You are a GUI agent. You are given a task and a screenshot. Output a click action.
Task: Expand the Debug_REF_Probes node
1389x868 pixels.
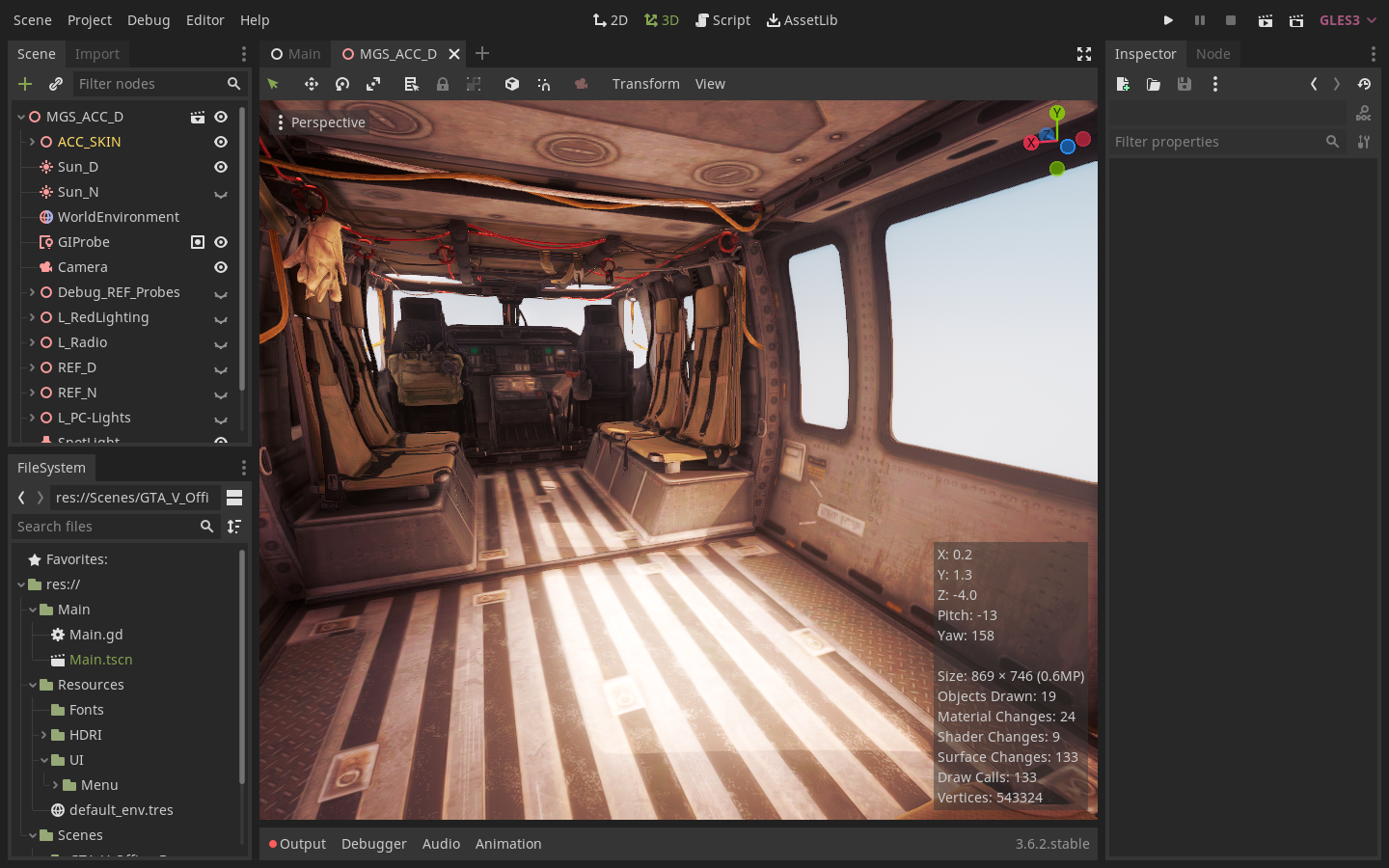pos(32,292)
